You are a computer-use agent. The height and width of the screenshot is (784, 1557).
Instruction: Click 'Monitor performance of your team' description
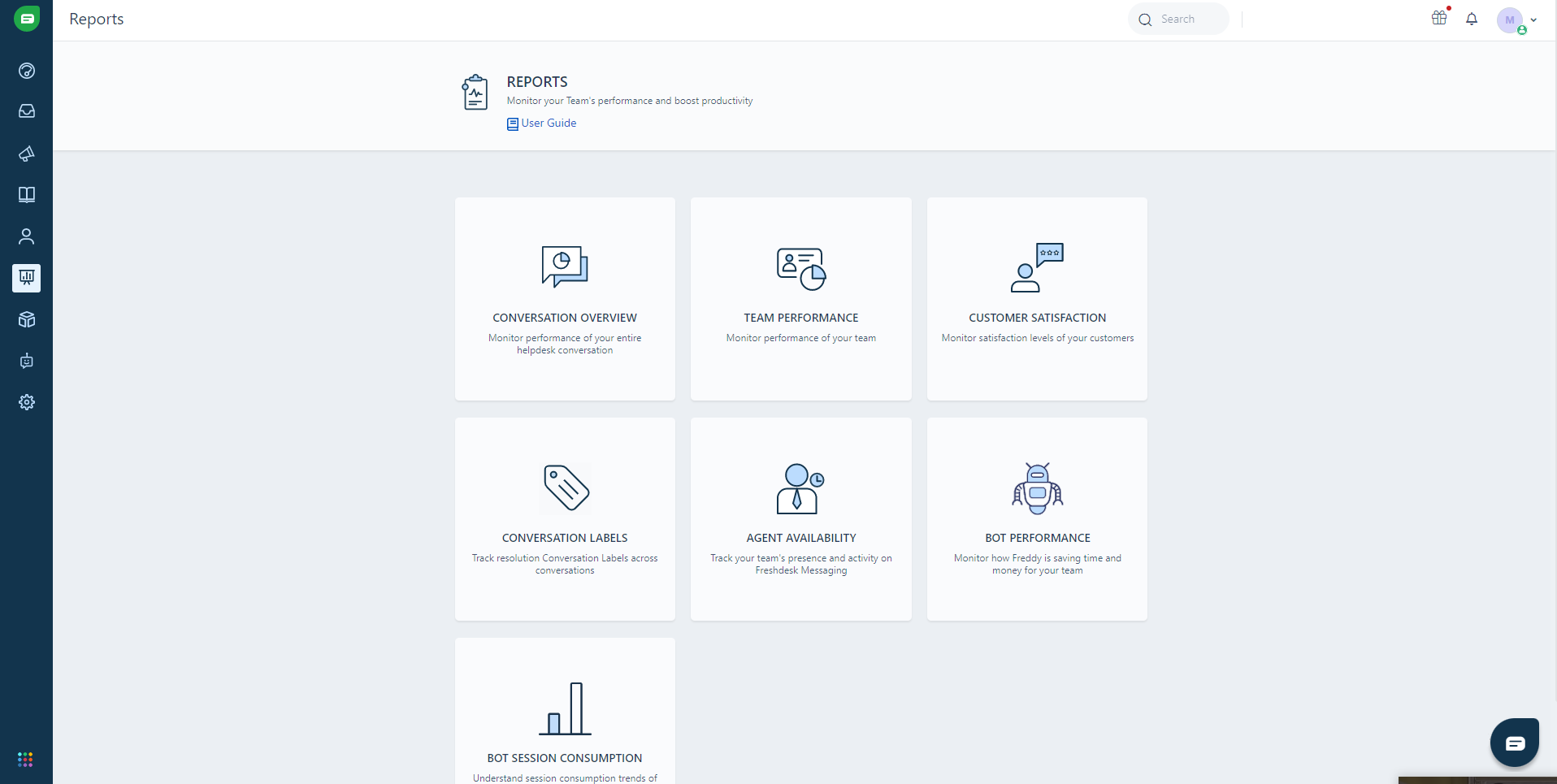coord(801,338)
